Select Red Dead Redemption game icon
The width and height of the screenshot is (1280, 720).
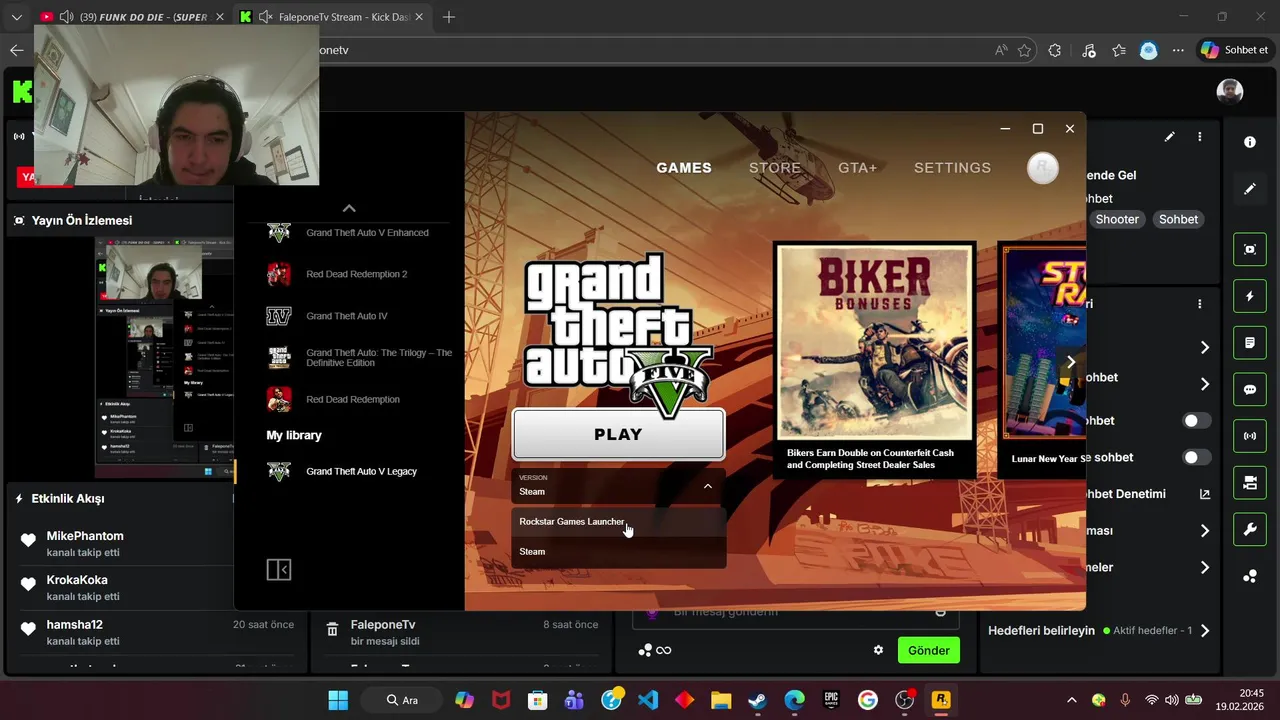tap(278, 399)
